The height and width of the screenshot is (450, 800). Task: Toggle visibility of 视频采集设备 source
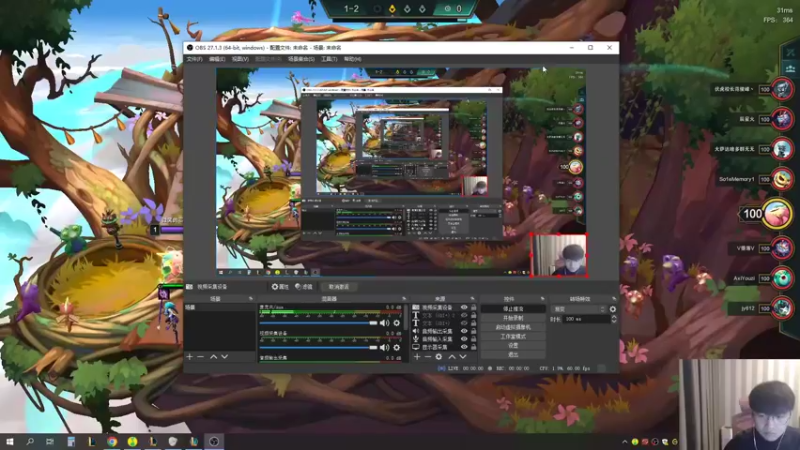(x=464, y=308)
